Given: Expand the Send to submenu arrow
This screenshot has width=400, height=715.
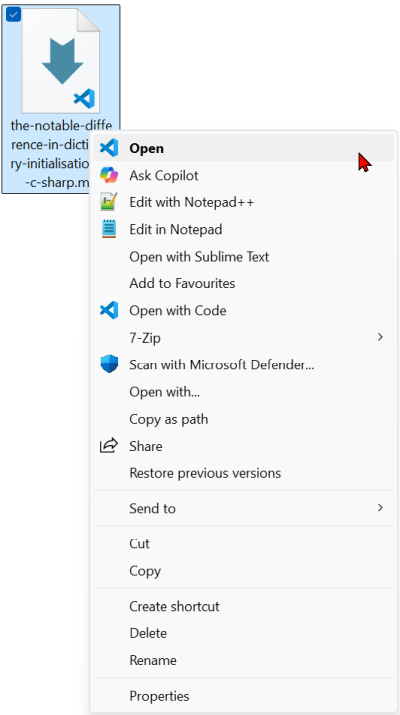Looking at the screenshot, I should click(380, 508).
